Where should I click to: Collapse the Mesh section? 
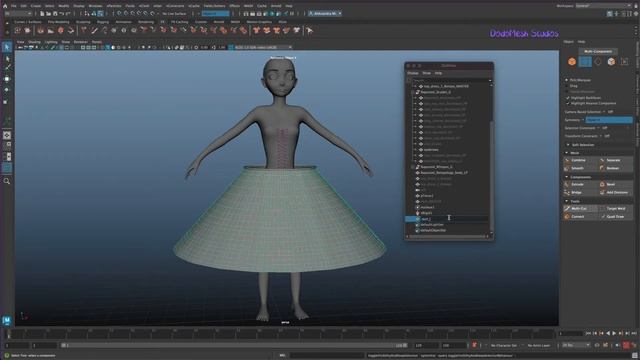567,153
